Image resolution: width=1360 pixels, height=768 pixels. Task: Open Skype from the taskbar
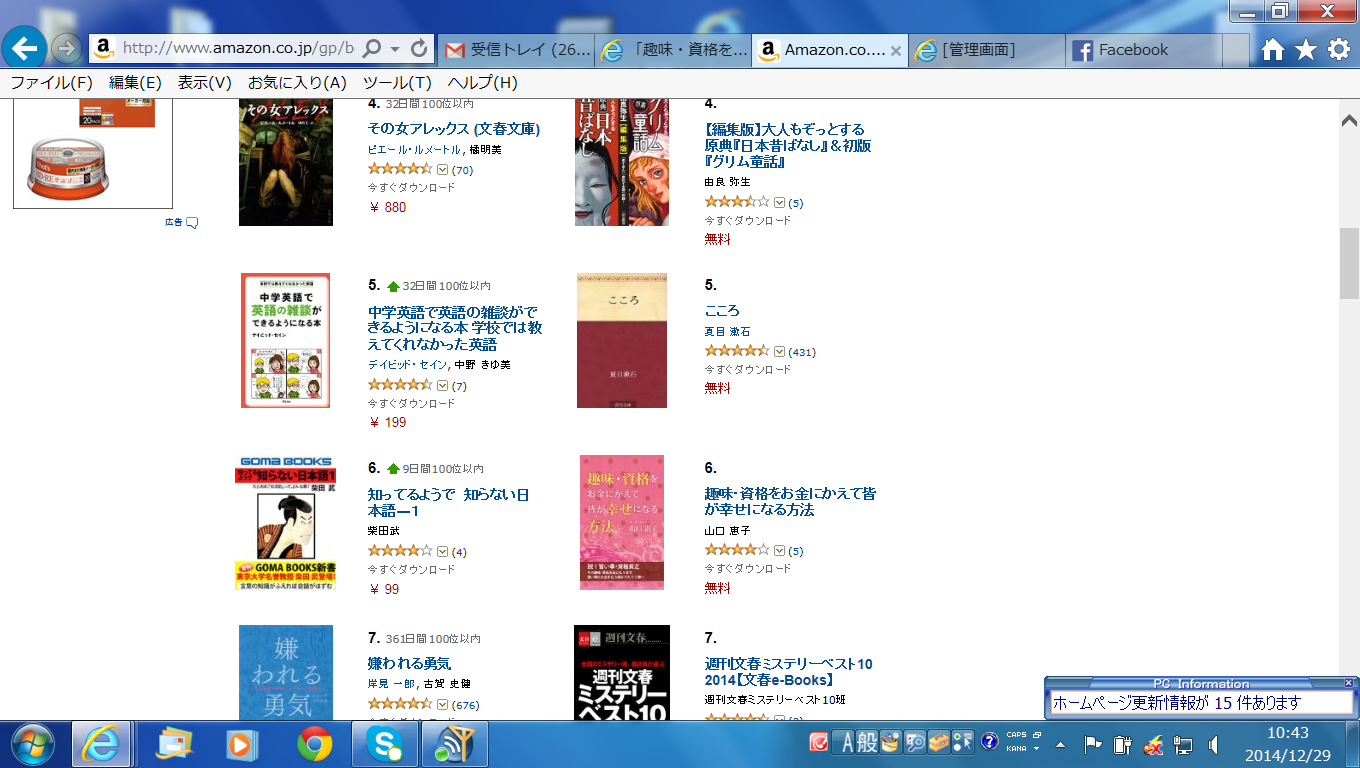pos(384,744)
